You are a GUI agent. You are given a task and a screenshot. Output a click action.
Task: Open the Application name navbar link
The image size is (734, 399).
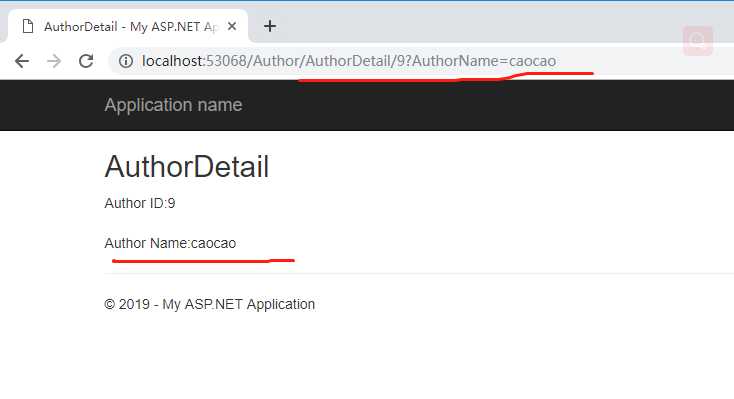tap(173, 105)
